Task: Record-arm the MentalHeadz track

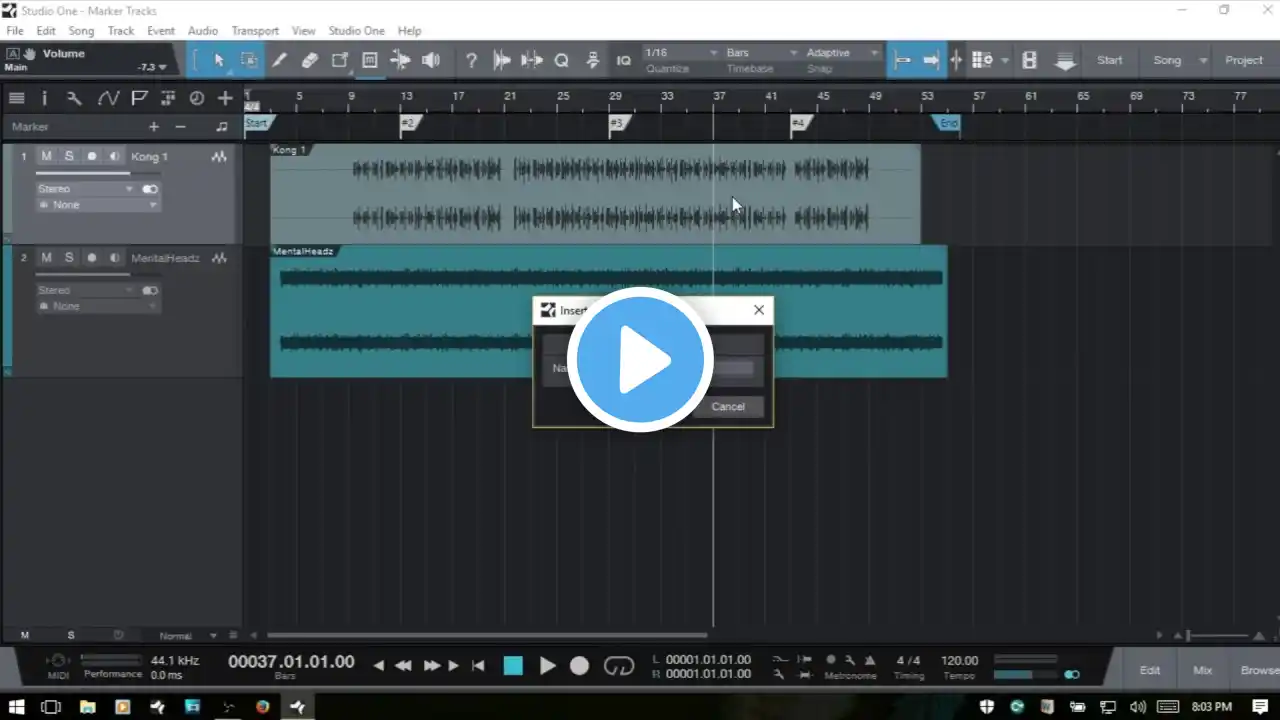Action: (92, 258)
